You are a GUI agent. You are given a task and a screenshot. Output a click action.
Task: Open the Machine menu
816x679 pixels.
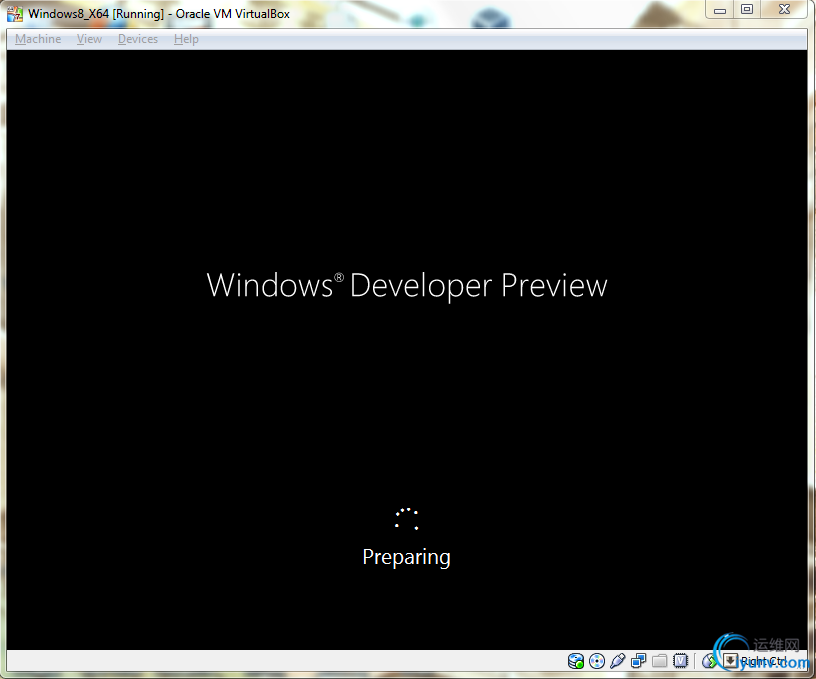[x=38, y=39]
